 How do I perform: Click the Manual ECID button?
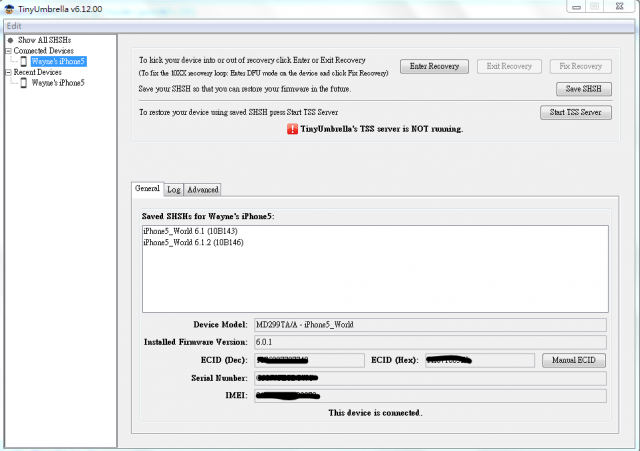[573, 360]
